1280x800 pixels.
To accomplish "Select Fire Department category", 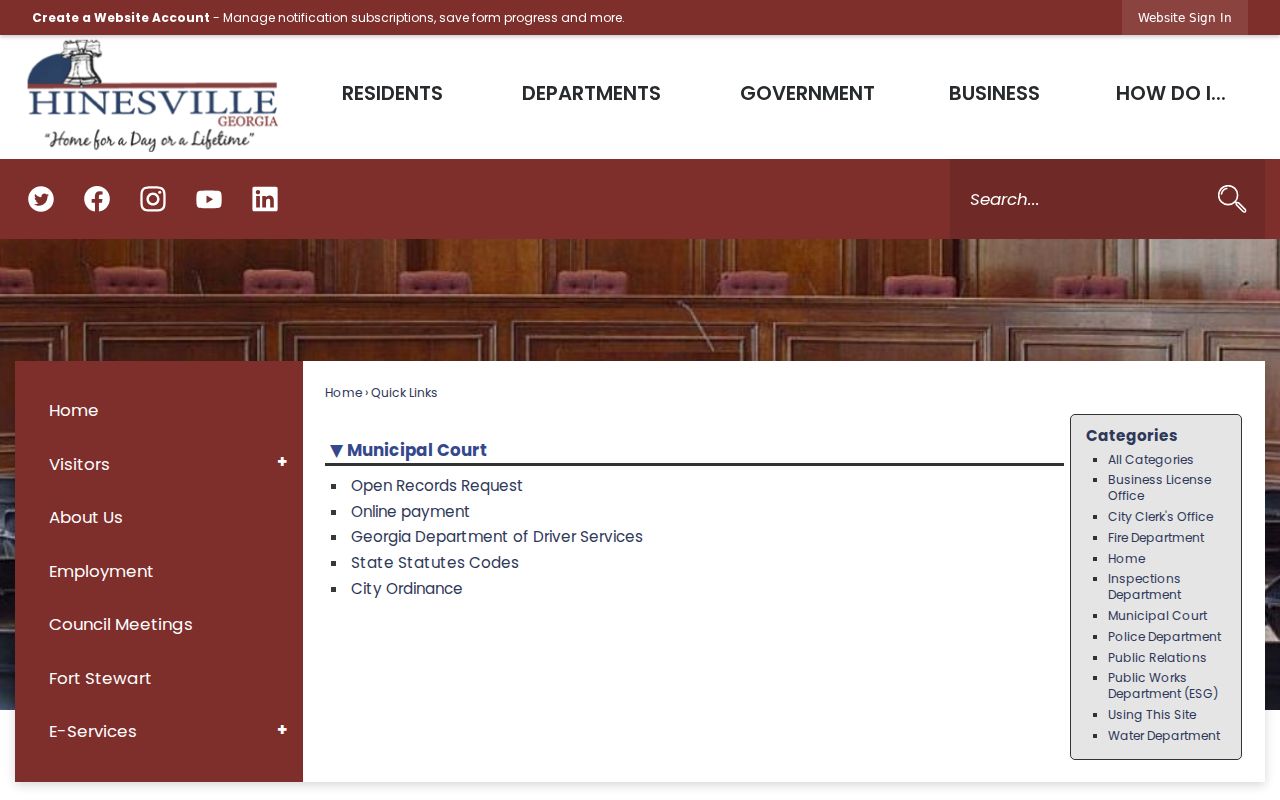I will click(1156, 538).
